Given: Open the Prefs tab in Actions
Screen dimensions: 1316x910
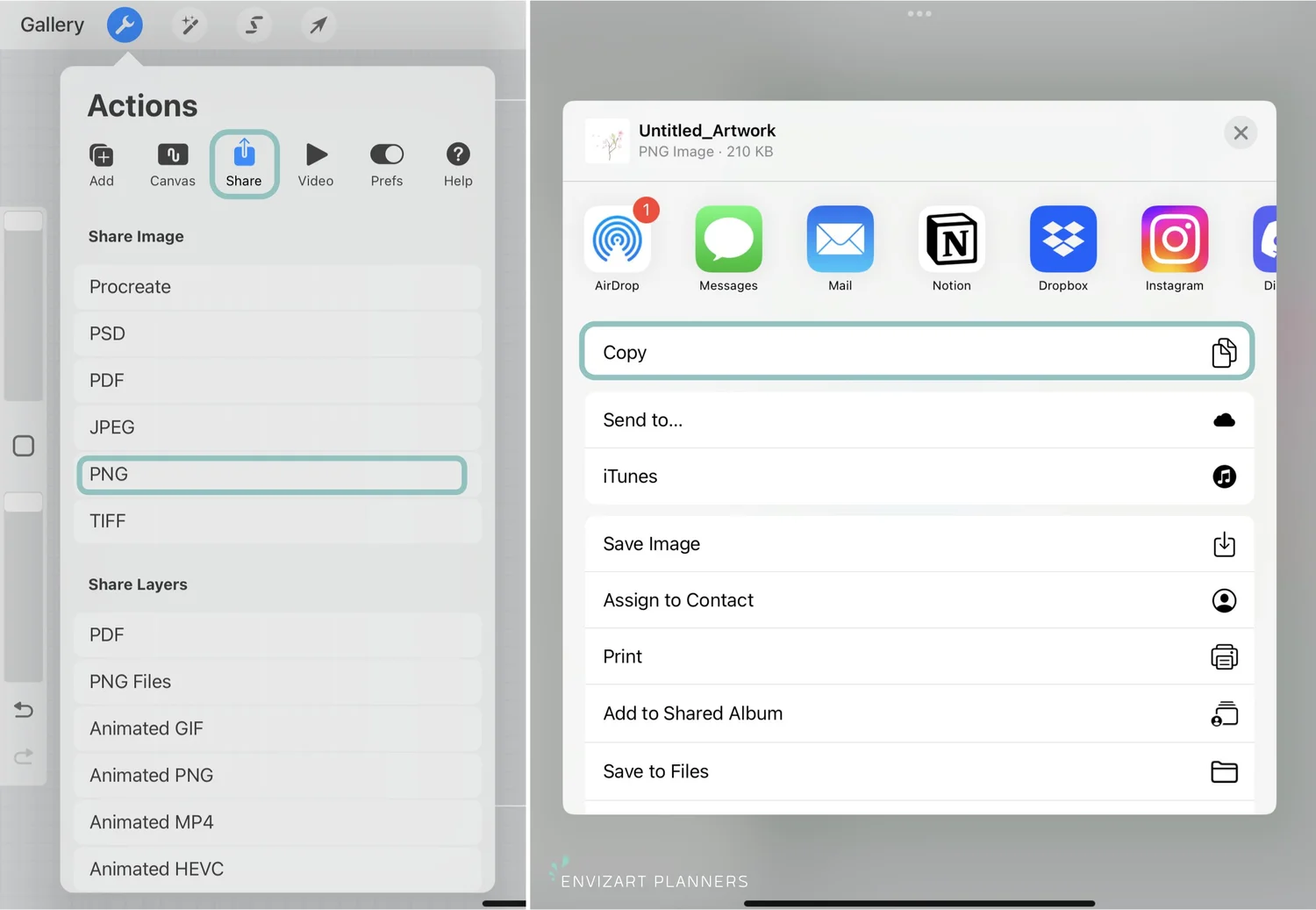Looking at the screenshot, I should [386, 163].
